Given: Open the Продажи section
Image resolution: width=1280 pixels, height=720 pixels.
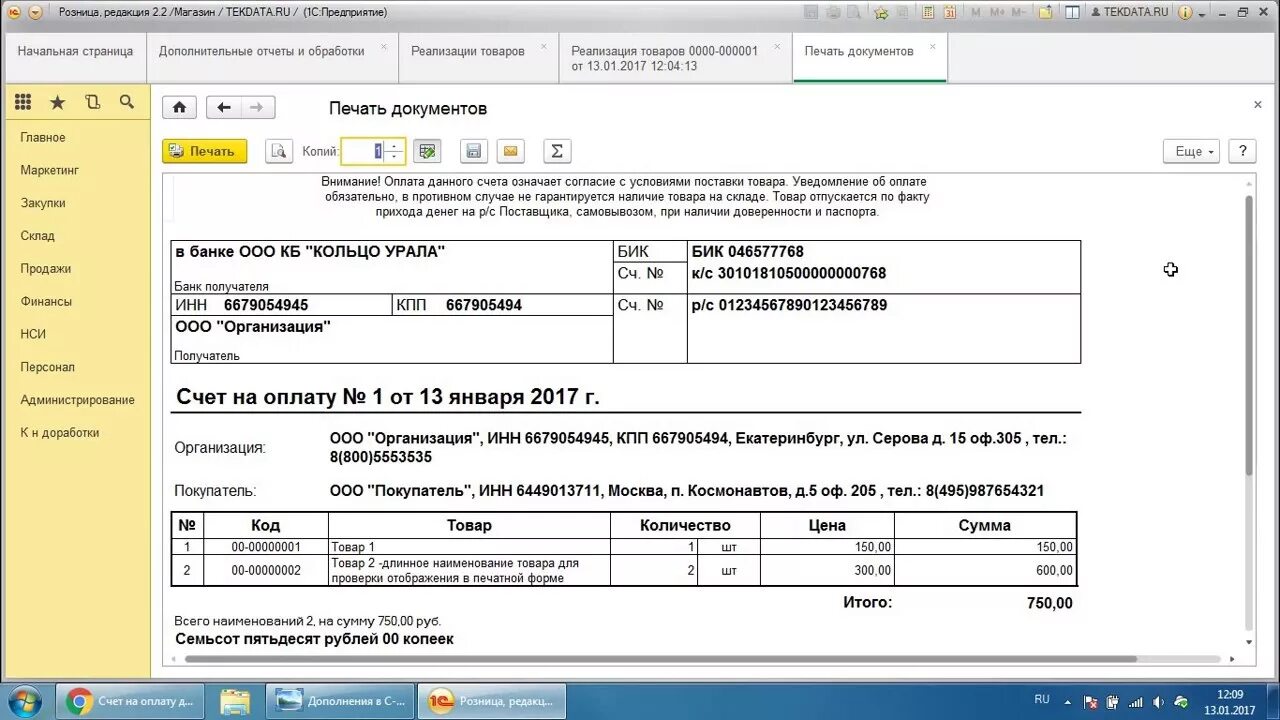Looking at the screenshot, I should (46, 269).
